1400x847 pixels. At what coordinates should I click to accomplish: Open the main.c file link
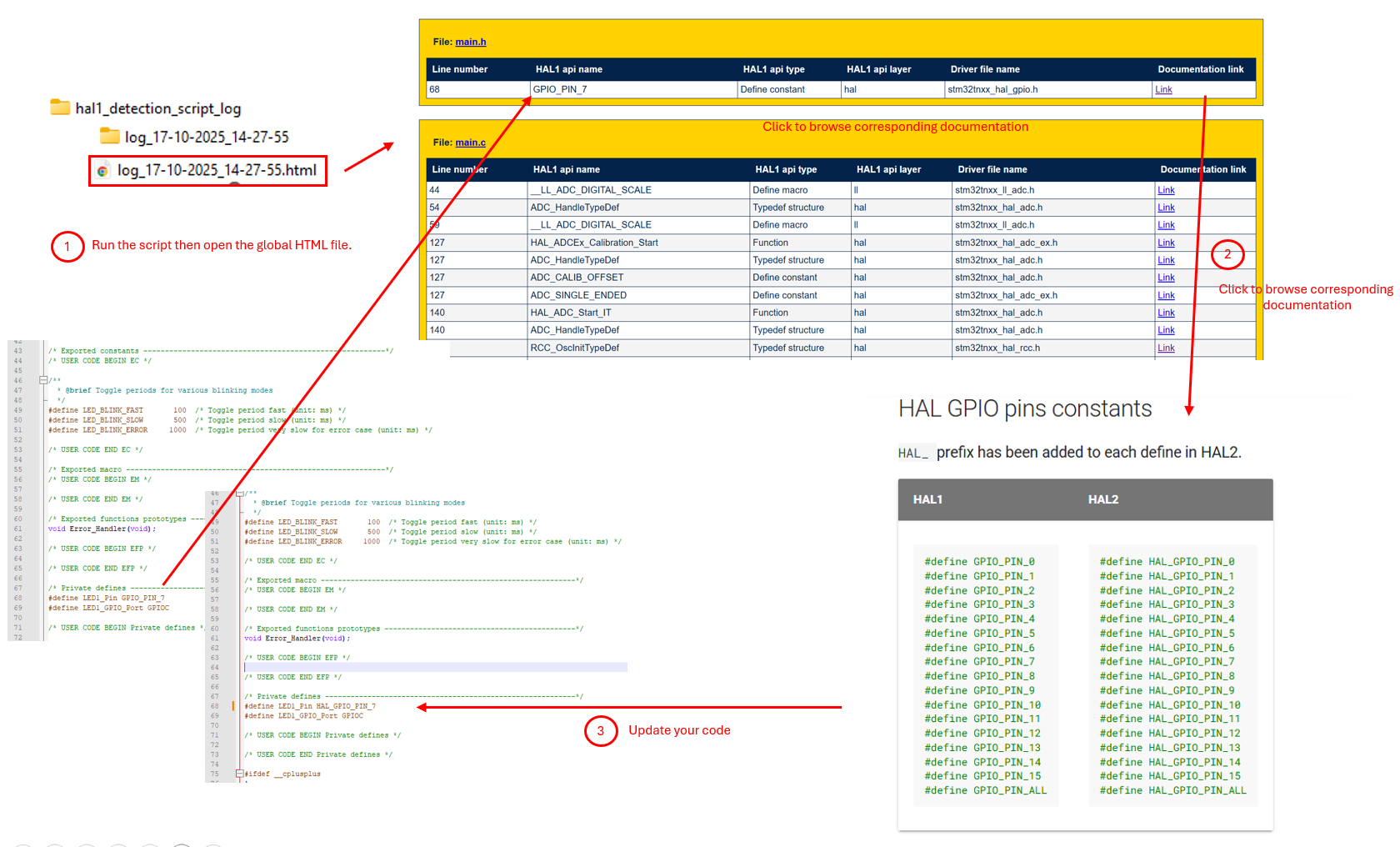tap(470, 143)
